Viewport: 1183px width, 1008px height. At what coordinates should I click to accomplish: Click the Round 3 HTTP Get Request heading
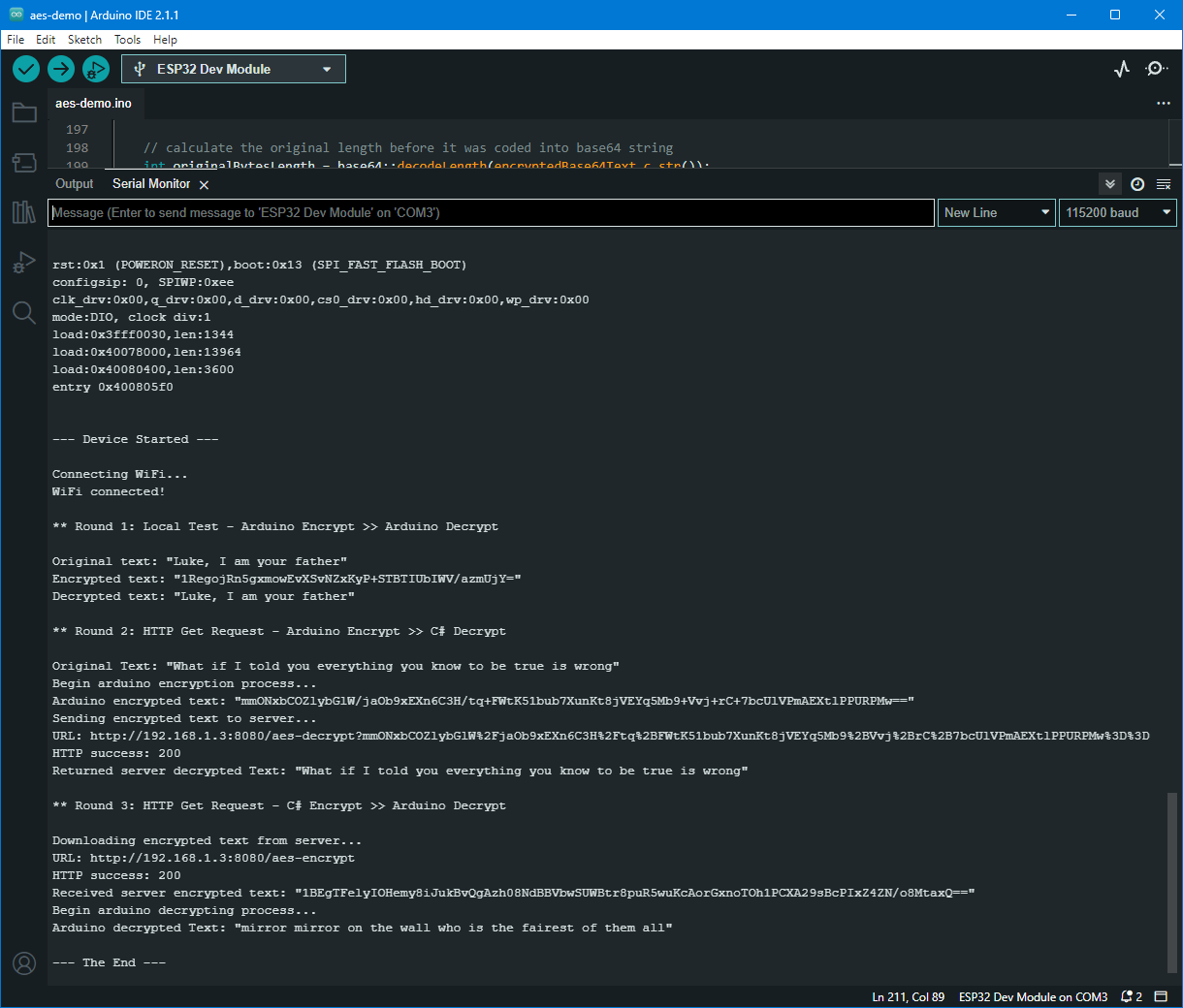click(x=279, y=805)
